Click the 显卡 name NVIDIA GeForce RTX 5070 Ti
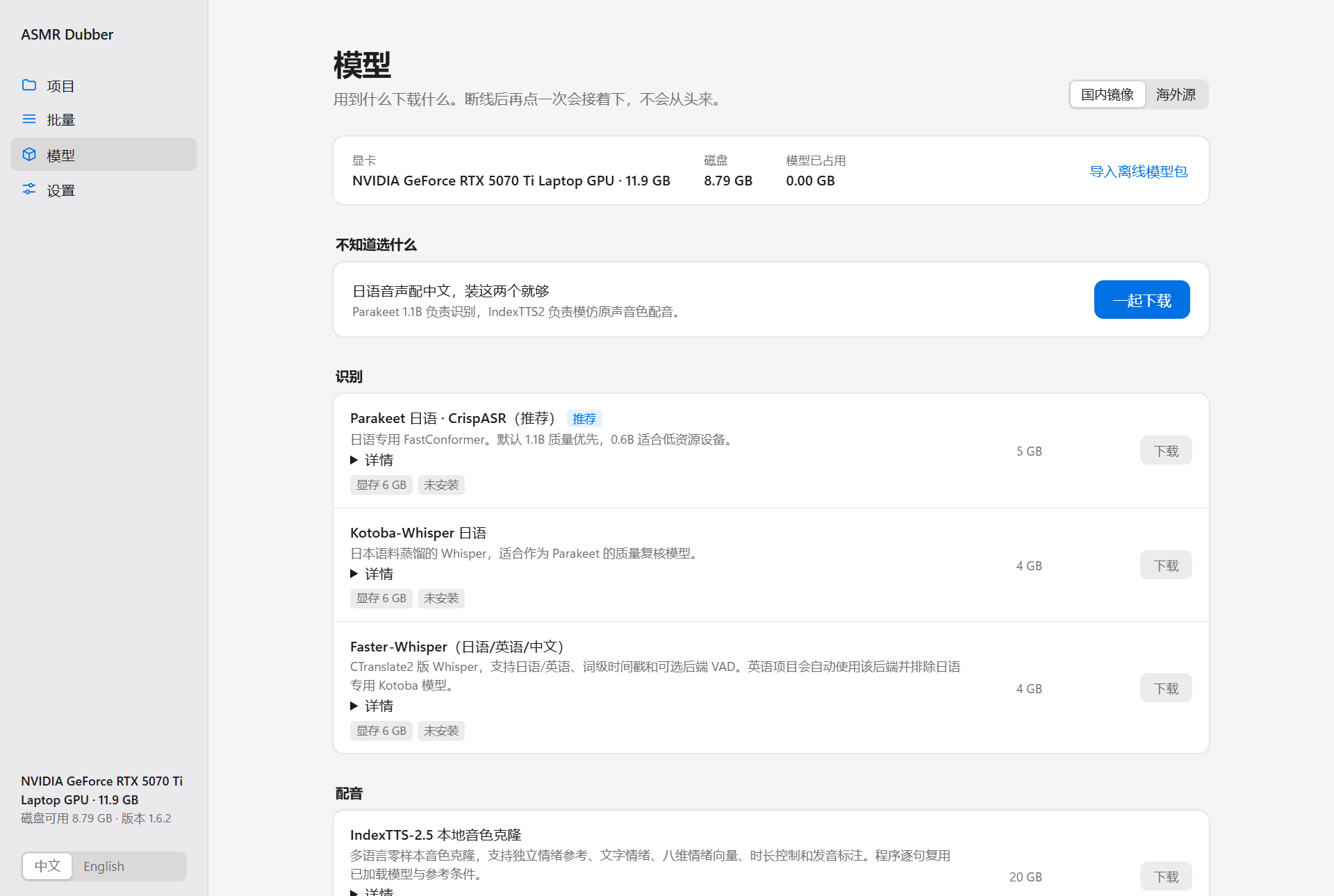The height and width of the screenshot is (896, 1334). pyautogui.click(x=511, y=181)
